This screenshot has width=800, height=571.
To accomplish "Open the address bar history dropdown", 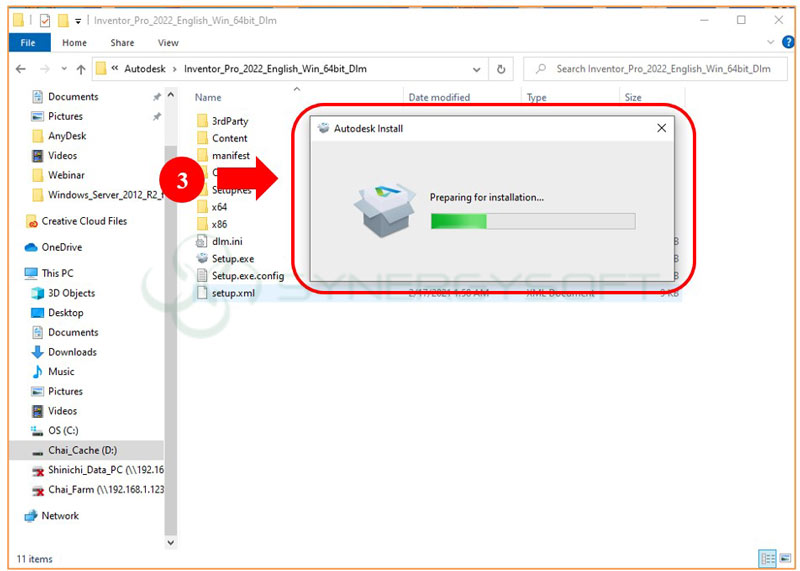I will [477, 69].
